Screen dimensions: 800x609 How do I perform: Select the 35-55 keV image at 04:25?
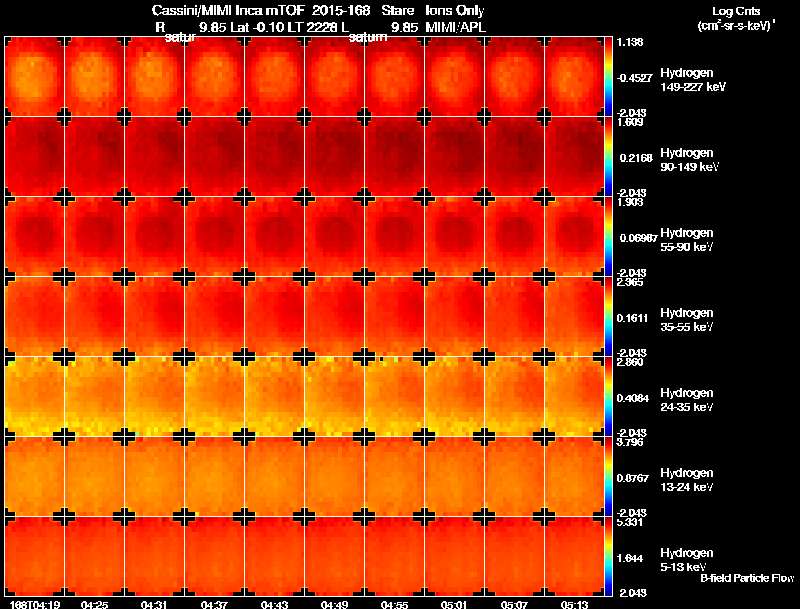[94, 317]
